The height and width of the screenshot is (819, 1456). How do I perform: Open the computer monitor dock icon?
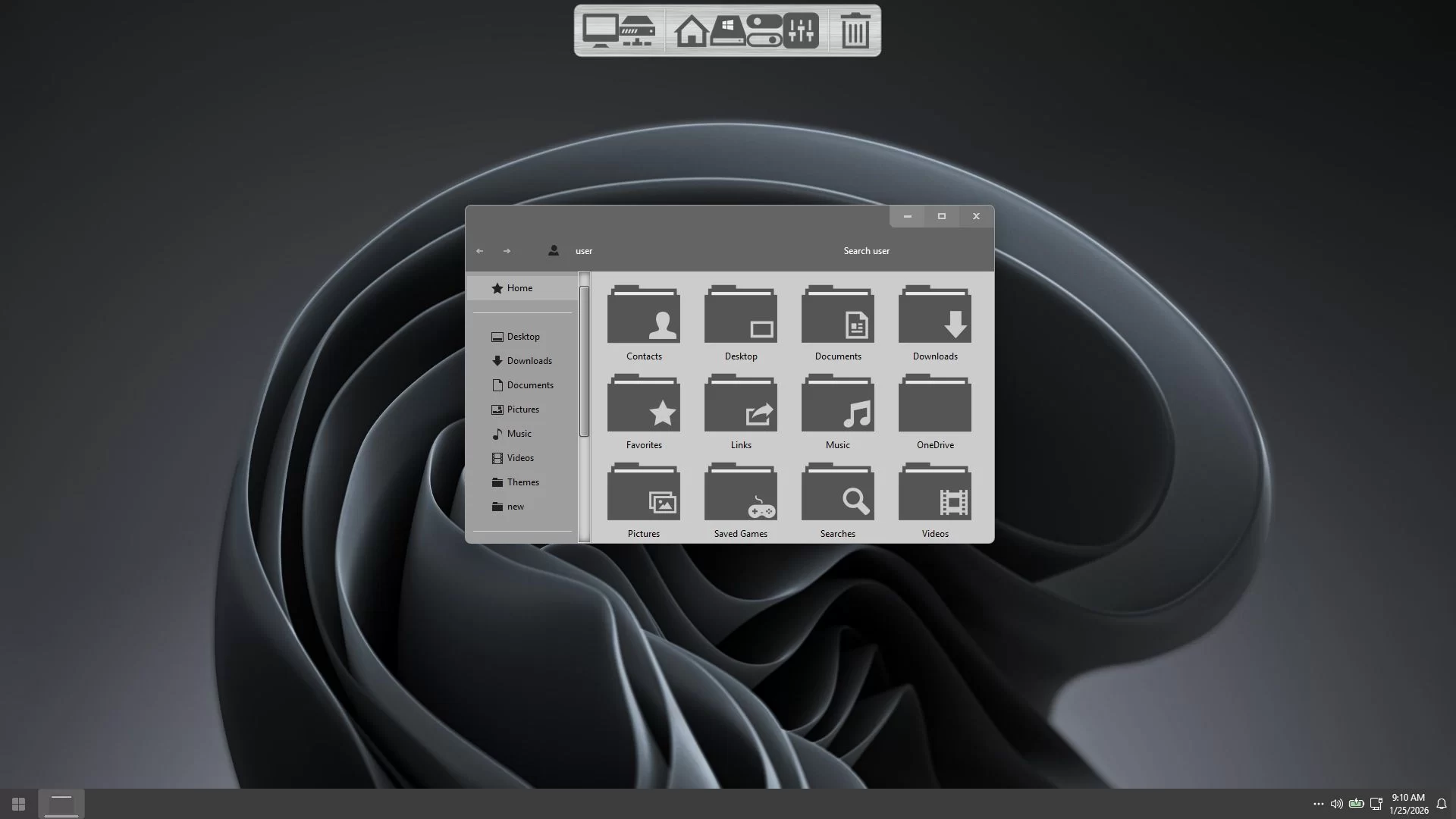point(600,31)
